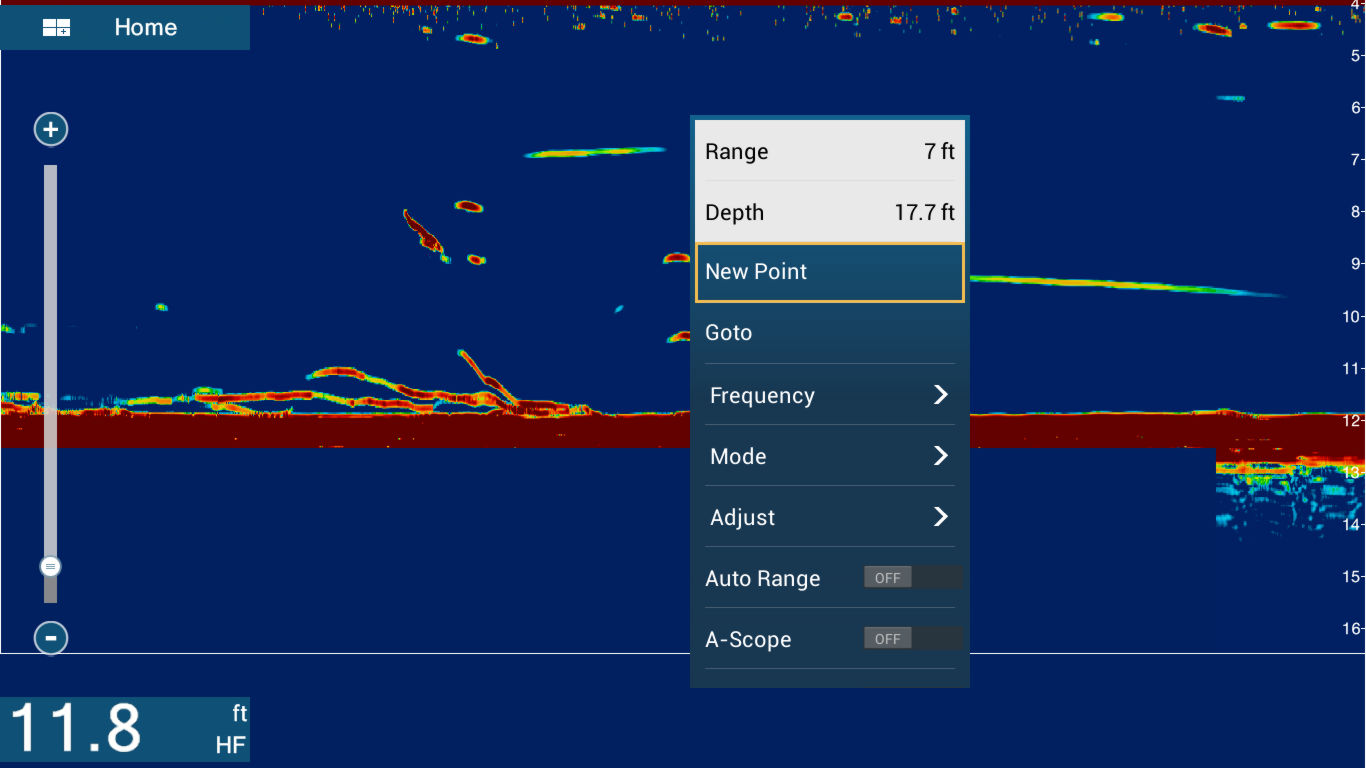Zoom out with the minus button
The height and width of the screenshot is (768, 1366).
click(x=51, y=637)
